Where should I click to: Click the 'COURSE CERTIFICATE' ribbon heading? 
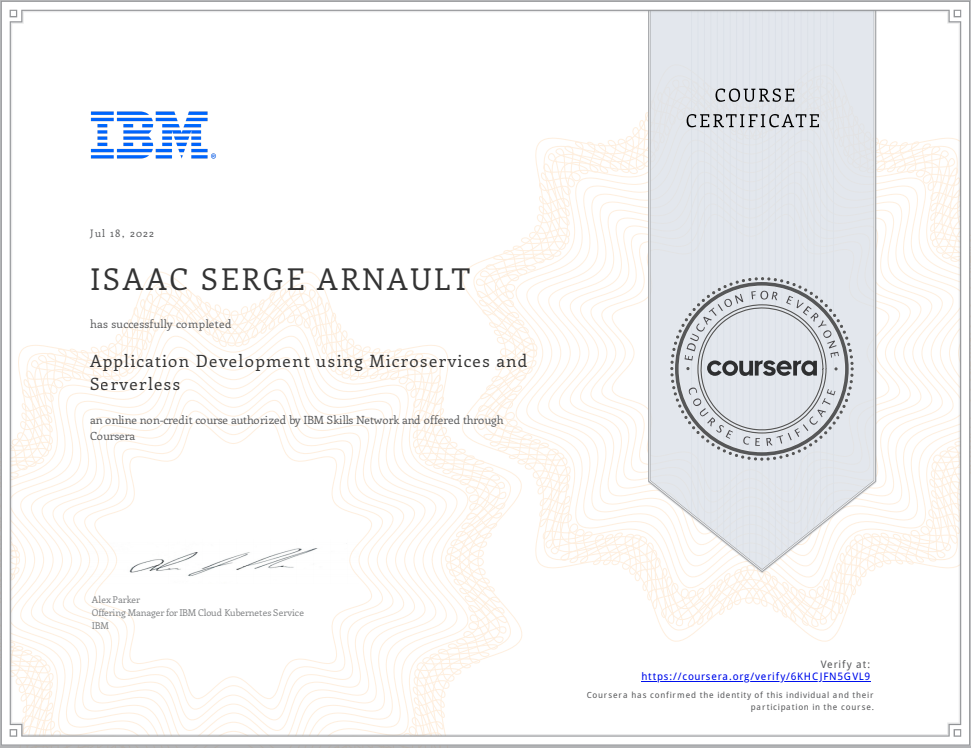[753, 108]
